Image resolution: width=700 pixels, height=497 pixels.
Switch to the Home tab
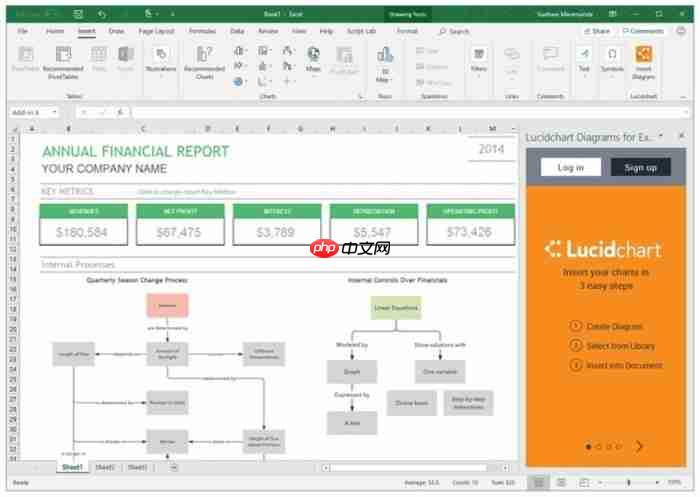coord(55,31)
